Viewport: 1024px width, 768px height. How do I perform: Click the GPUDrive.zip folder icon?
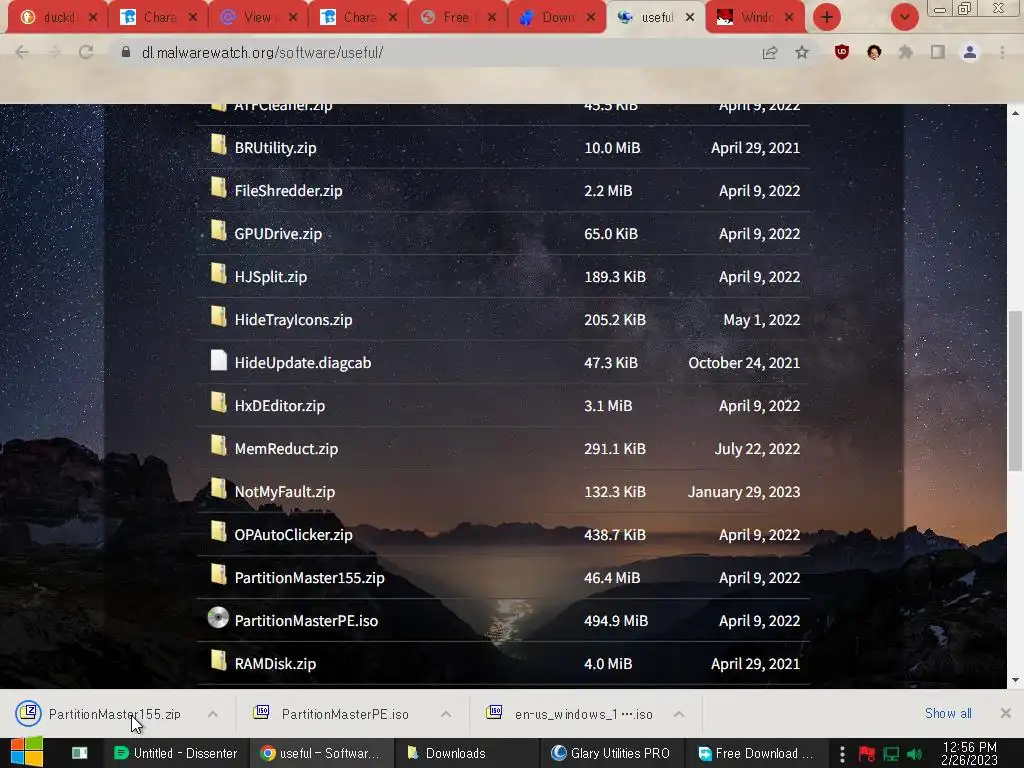(218, 231)
